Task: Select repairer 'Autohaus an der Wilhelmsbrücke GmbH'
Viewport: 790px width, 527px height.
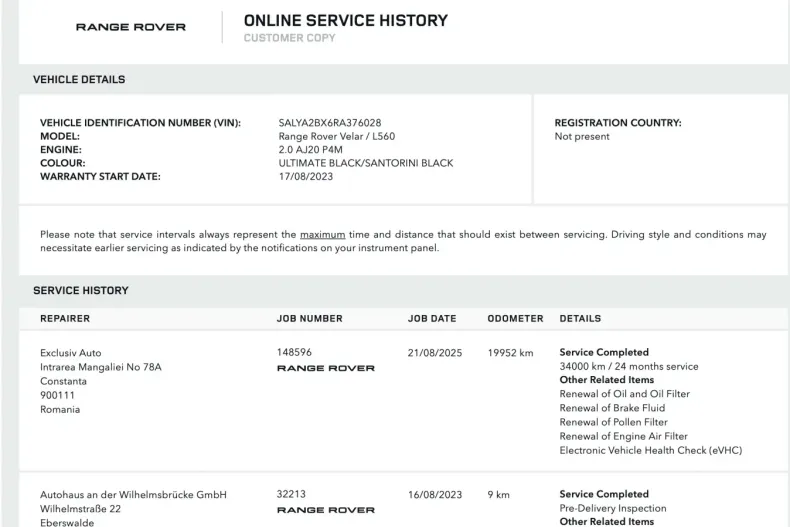Action: (134, 495)
